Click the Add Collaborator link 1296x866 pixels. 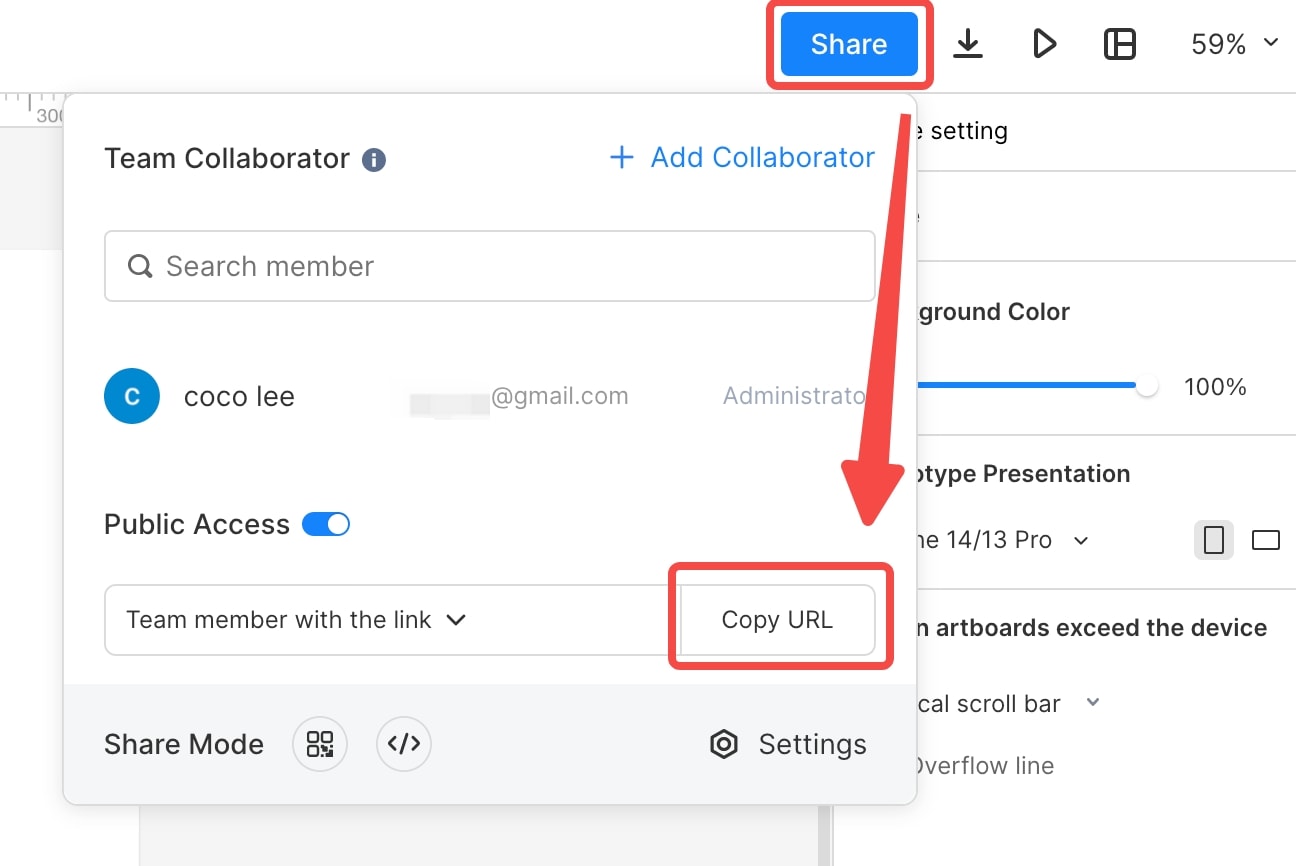[x=742, y=157]
